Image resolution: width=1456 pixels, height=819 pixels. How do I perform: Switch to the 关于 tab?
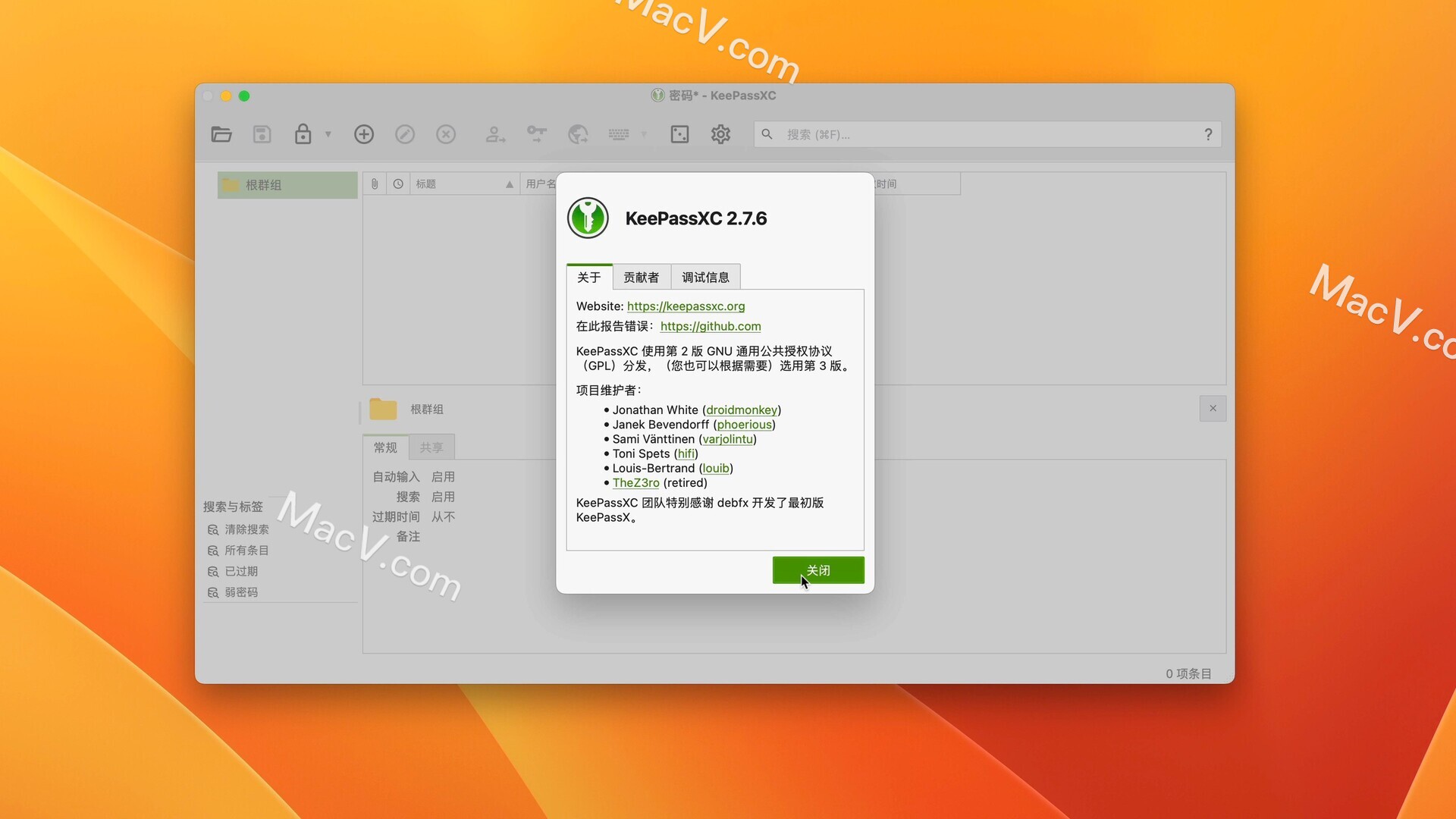pos(589,278)
